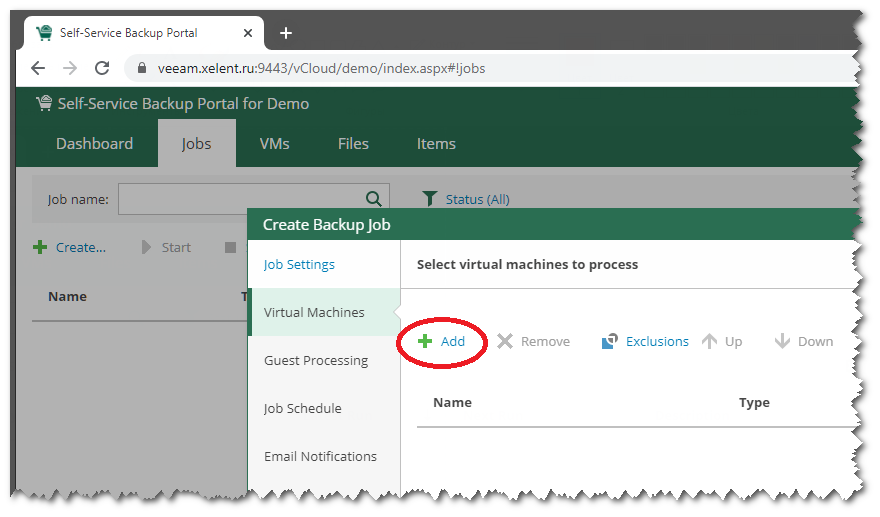Switch to the Jobs tab
The image size is (880, 517).
(x=196, y=144)
